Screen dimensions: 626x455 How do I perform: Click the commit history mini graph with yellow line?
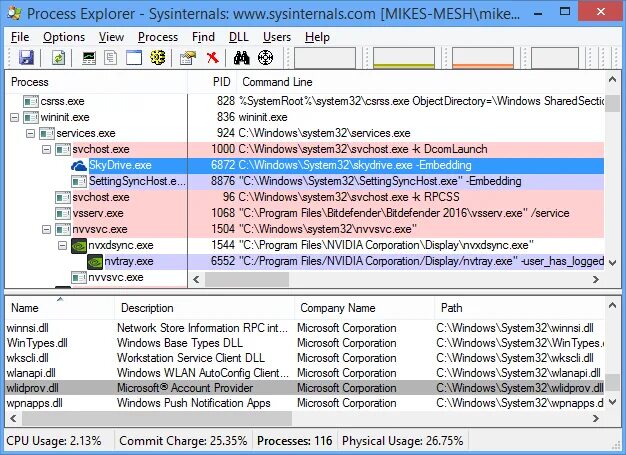pyautogui.click(x=404, y=58)
